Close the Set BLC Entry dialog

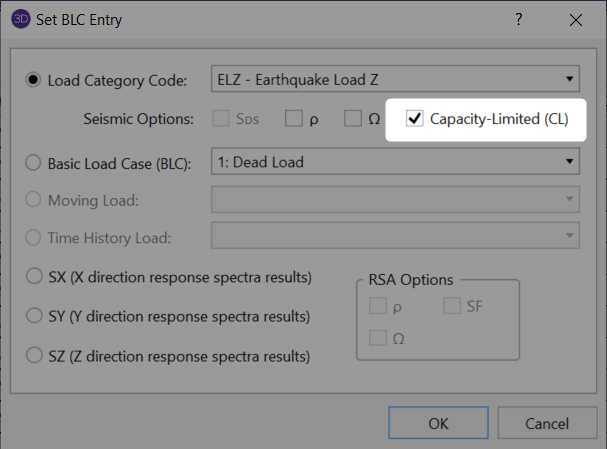575,20
